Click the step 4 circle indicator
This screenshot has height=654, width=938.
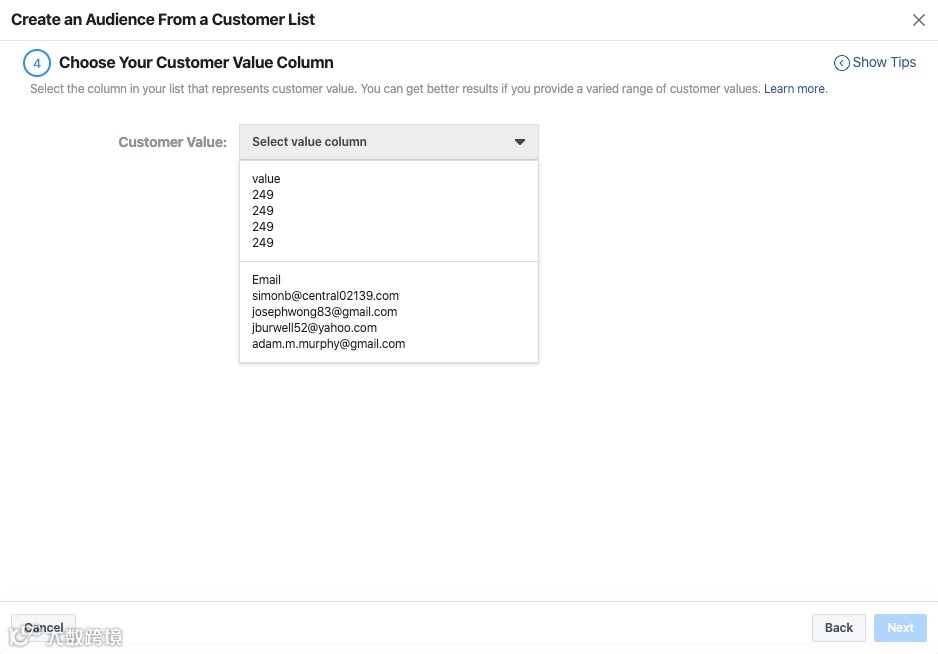(x=37, y=63)
